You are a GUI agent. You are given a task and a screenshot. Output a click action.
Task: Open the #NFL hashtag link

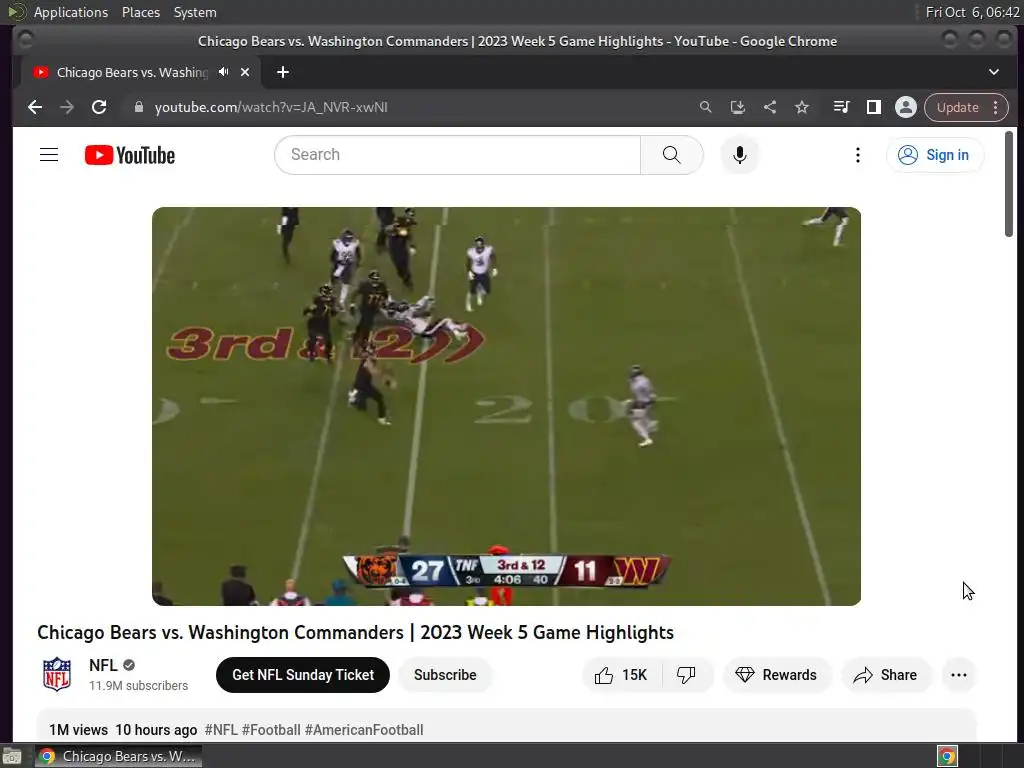pyautogui.click(x=221, y=729)
